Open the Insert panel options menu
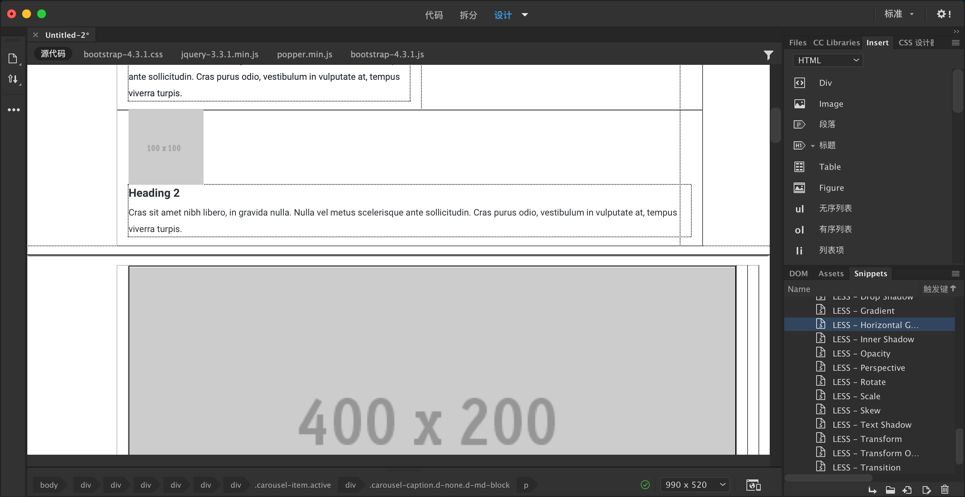The height and width of the screenshot is (497, 965). click(955, 42)
